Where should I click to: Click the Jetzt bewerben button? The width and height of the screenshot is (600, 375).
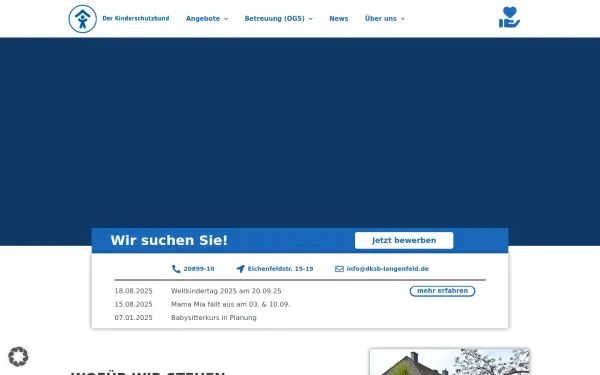pos(404,240)
